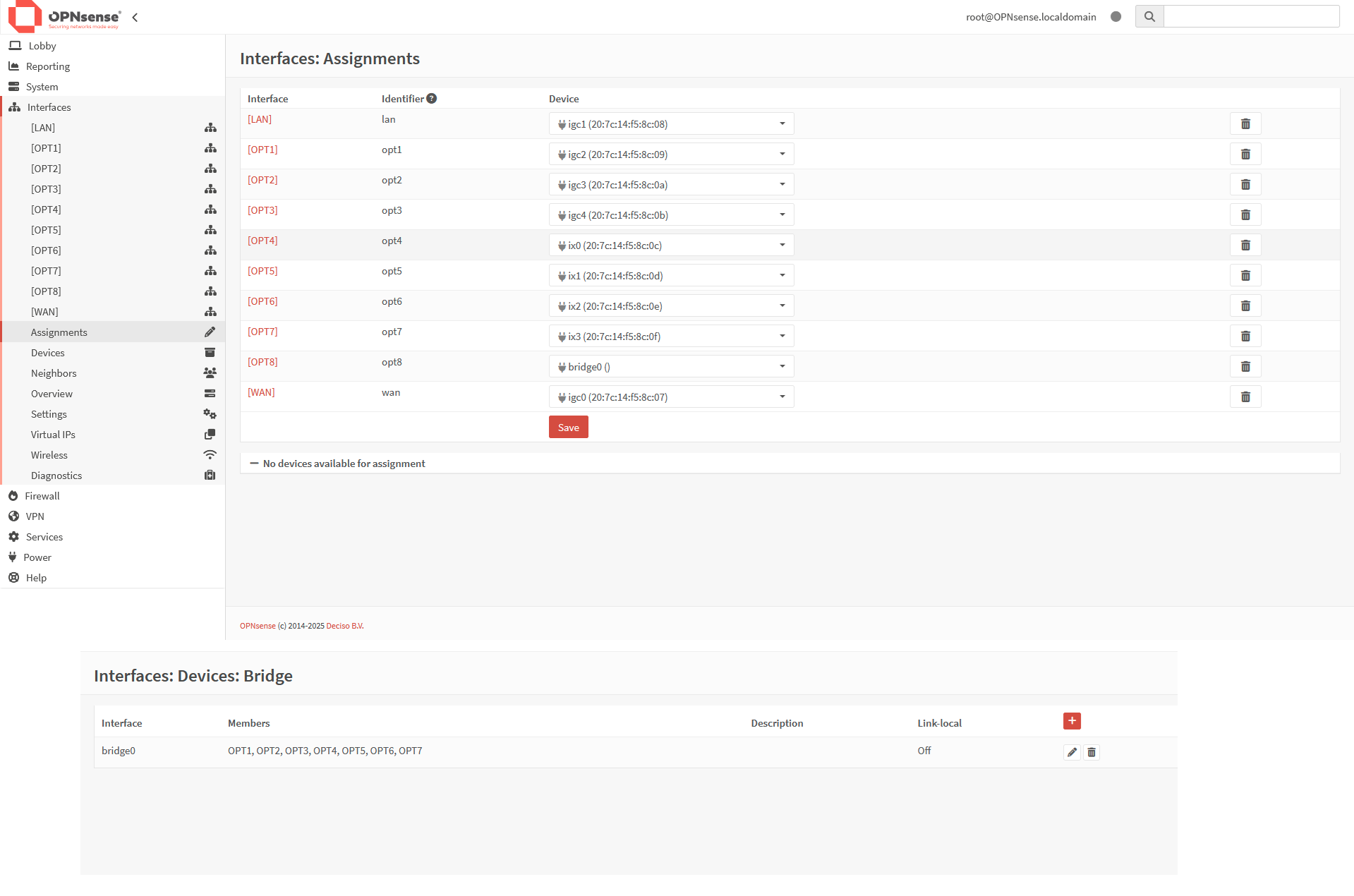Click the bridge0 cell in Bridge table

[x=119, y=751]
